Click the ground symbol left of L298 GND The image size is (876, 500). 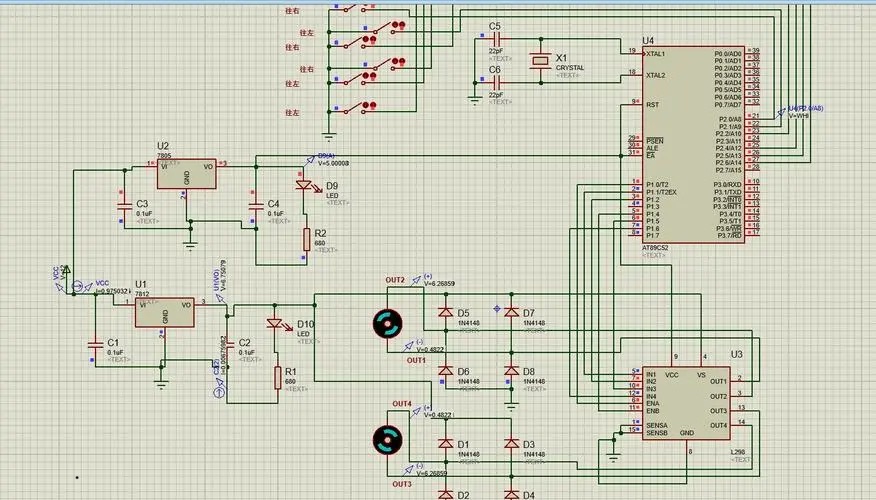613,458
